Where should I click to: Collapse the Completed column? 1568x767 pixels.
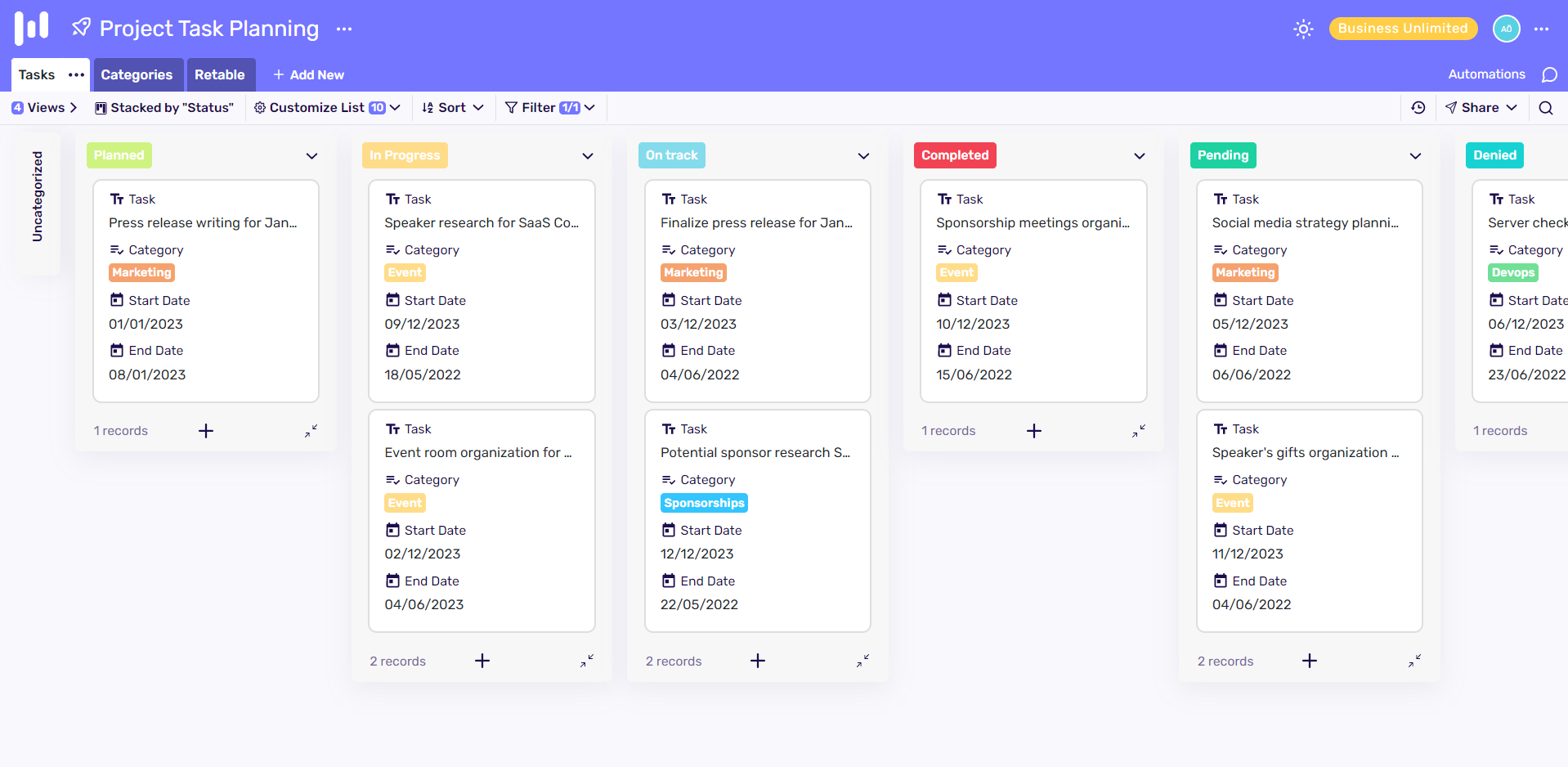coord(1139,431)
